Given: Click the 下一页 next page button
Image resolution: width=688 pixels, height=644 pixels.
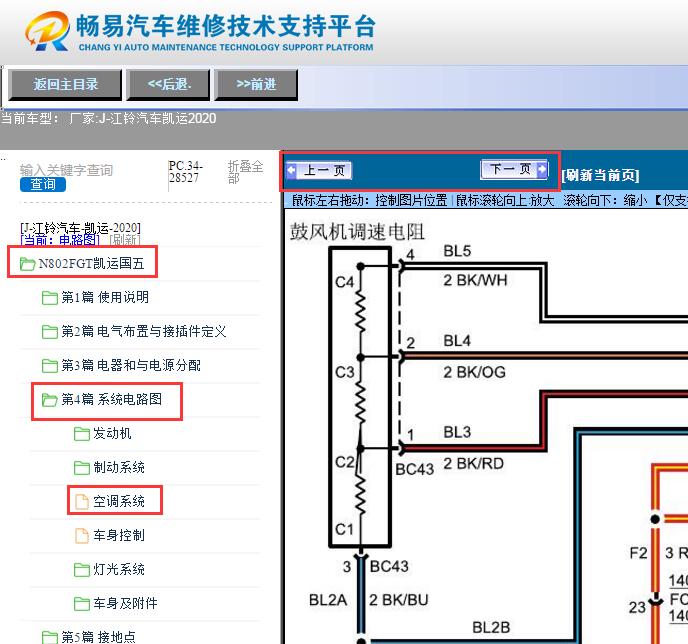Looking at the screenshot, I should click(514, 169).
